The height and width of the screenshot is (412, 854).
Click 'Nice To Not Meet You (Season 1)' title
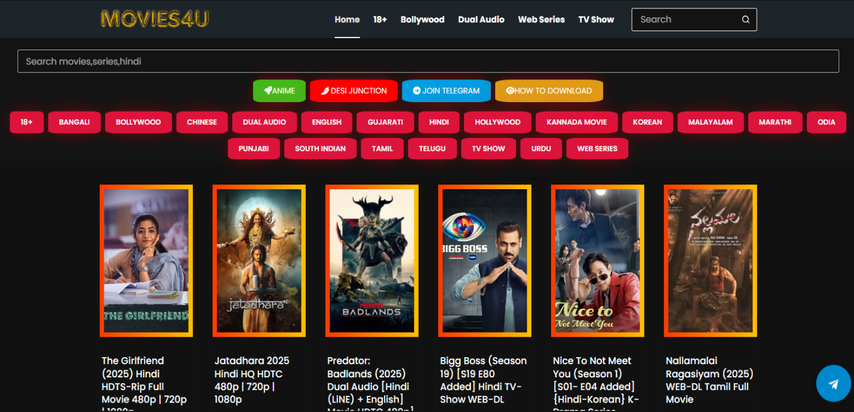(x=594, y=384)
